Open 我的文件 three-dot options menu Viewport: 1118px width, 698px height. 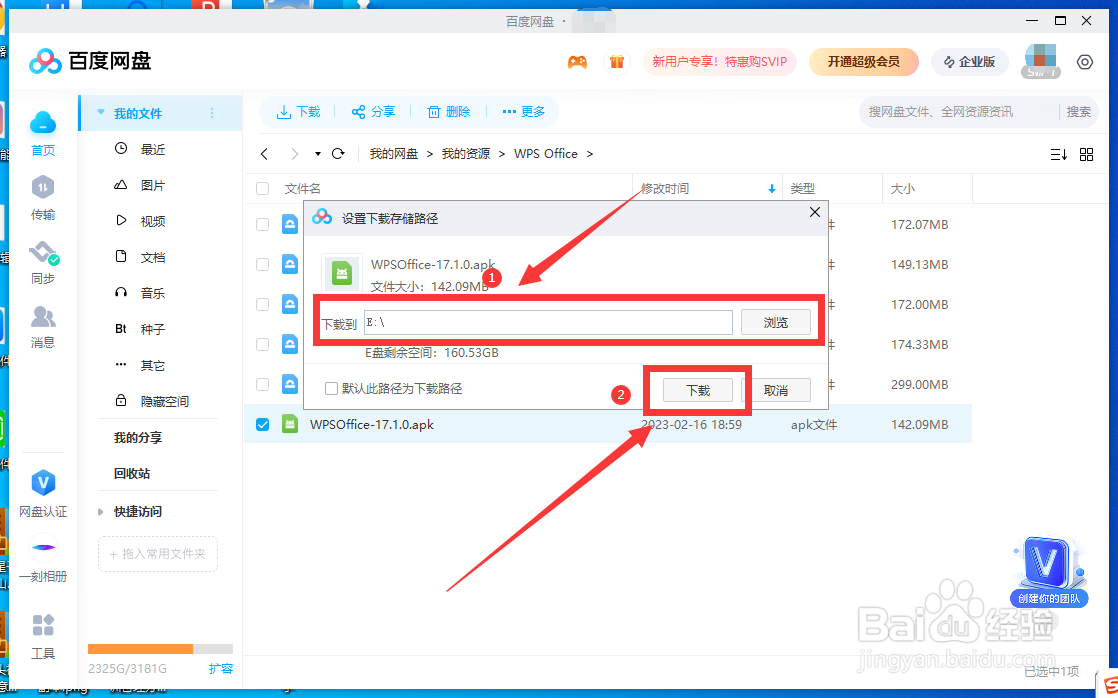coord(212,113)
